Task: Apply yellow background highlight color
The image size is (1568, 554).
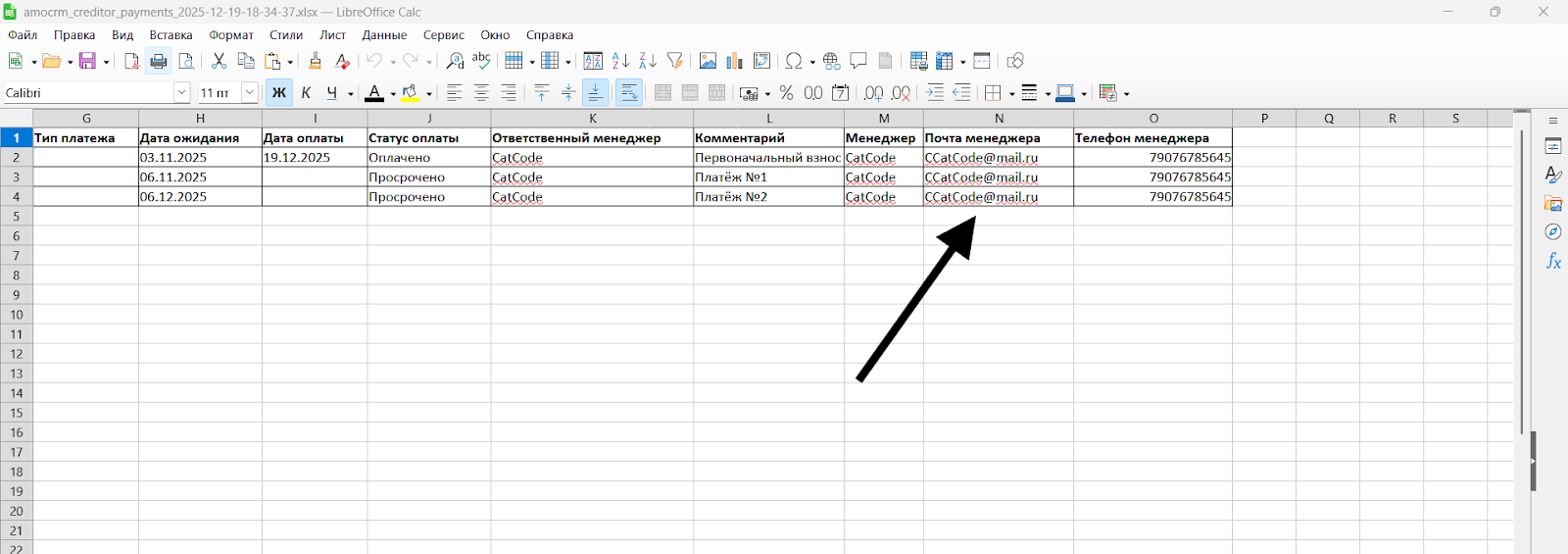Action: (x=411, y=93)
